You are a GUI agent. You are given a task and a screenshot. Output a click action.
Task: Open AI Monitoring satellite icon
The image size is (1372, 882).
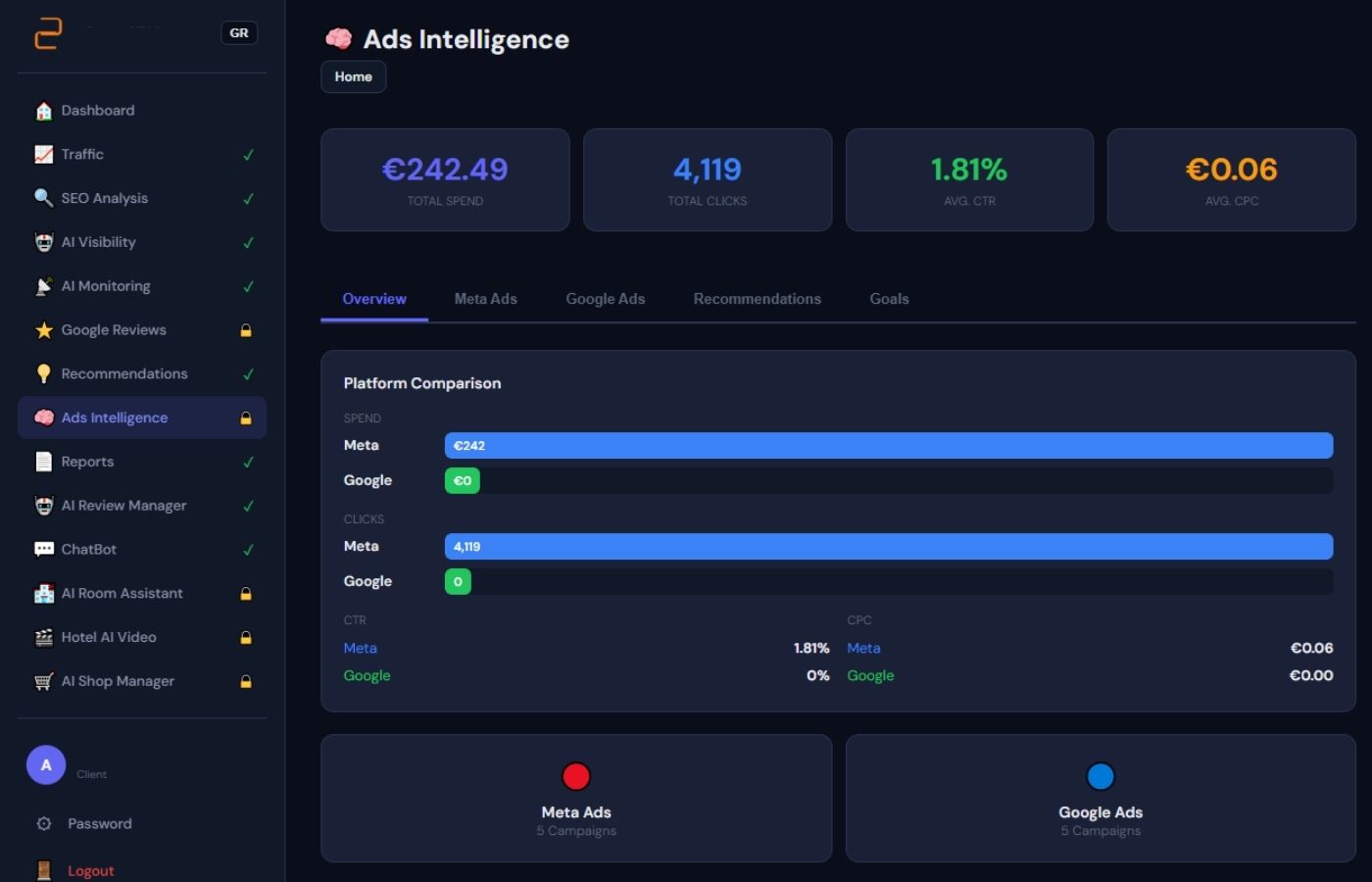tap(44, 286)
